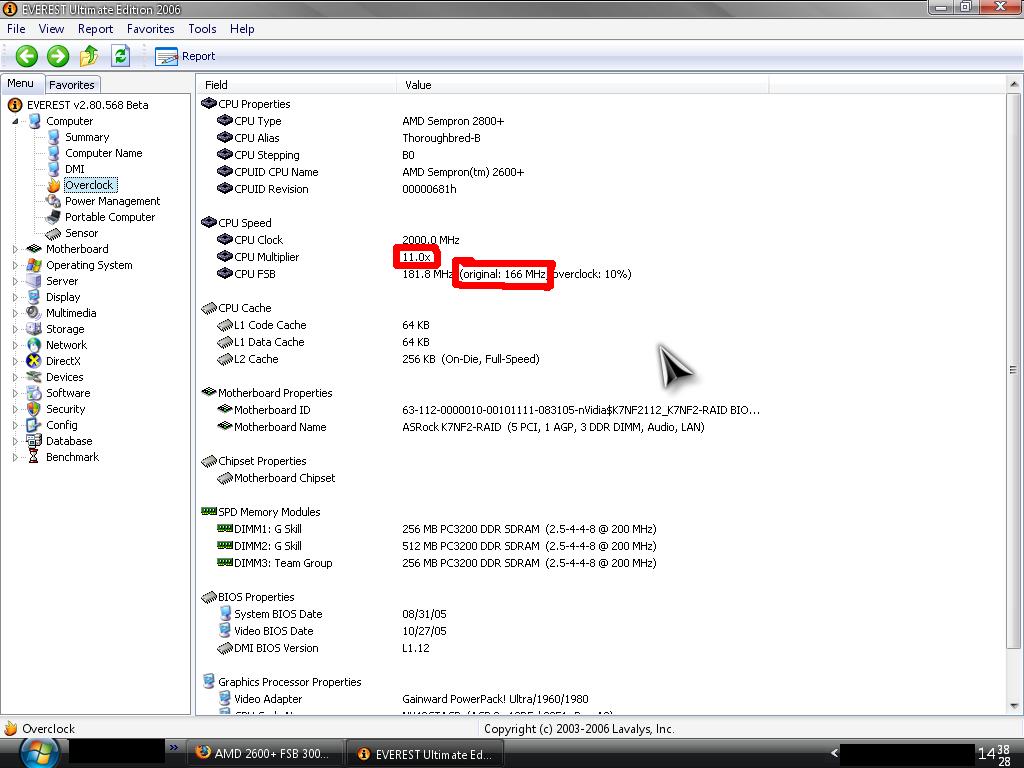Select the DMI page icon
Viewport: 1024px width, 768px height.
click(54, 169)
